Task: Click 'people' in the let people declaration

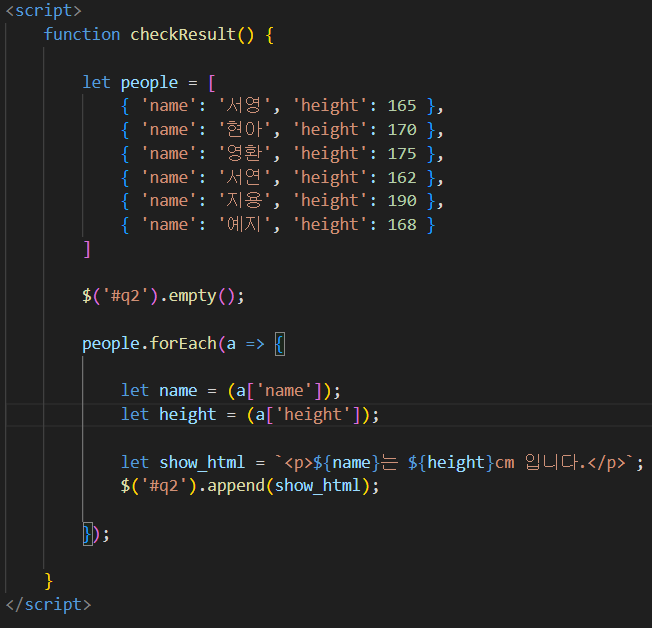Action: tap(149, 82)
